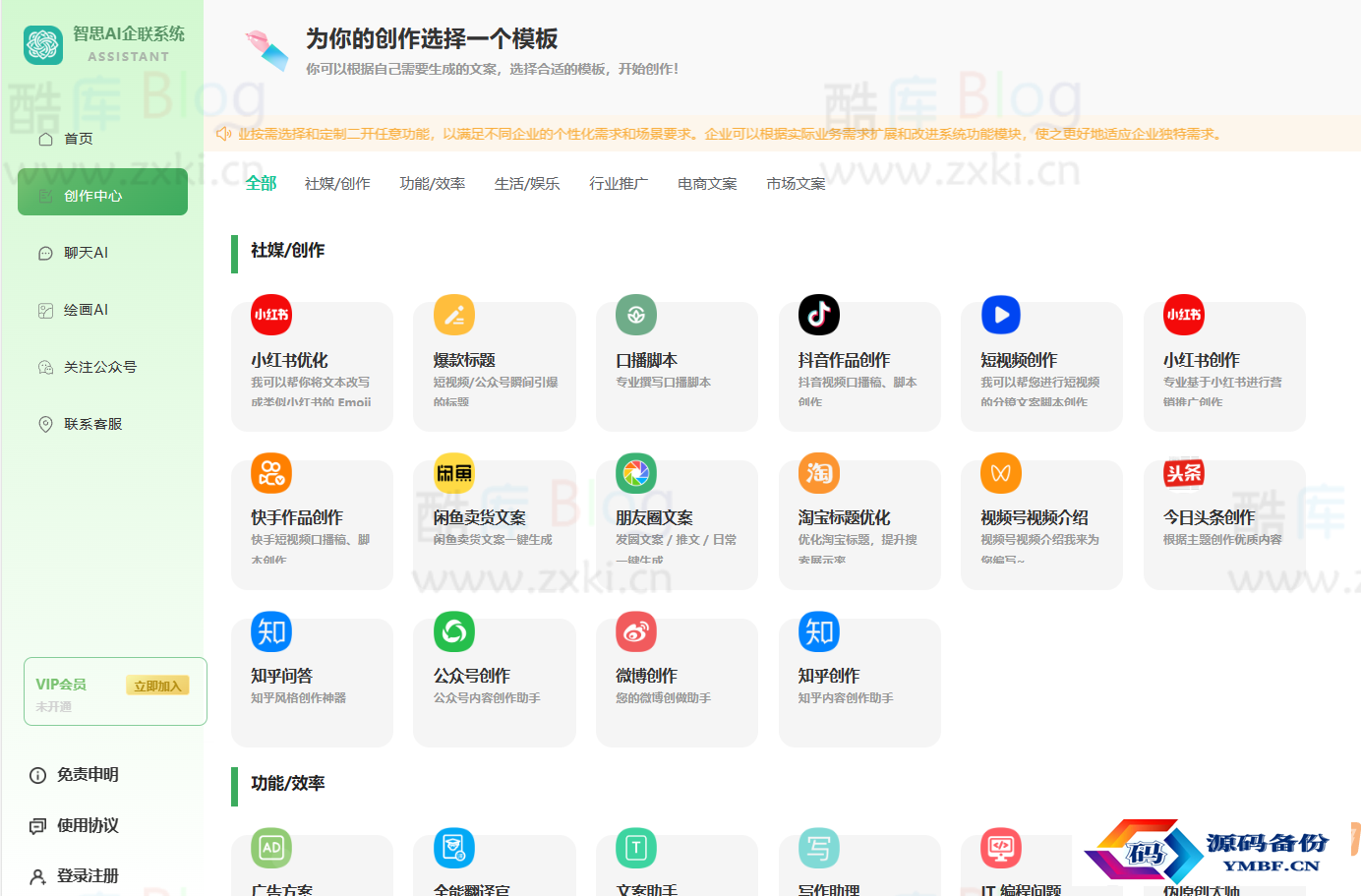Open the 微博创作 Weibo icon
Image resolution: width=1361 pixels, height=896 pixels.
click(636, 631)
